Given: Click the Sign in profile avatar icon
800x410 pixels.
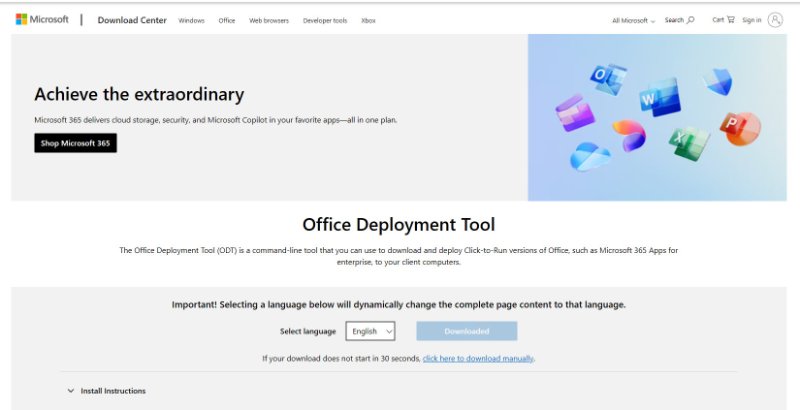Looking at the screenshot, I should click(x=775, y=19).
